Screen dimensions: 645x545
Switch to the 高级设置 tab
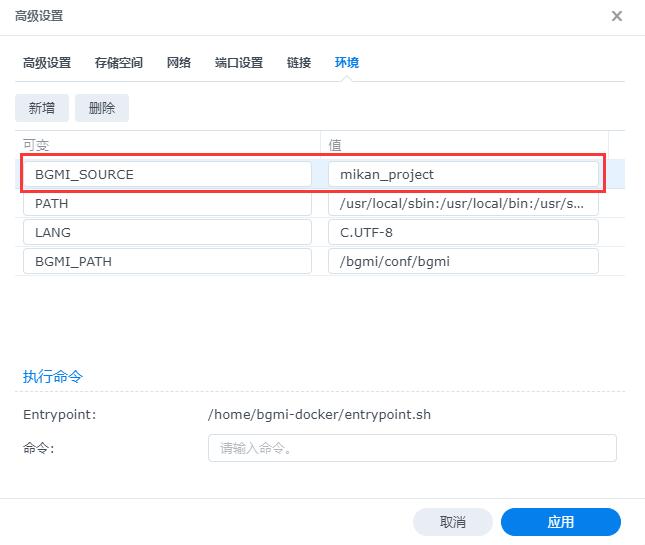click(47, 62)
